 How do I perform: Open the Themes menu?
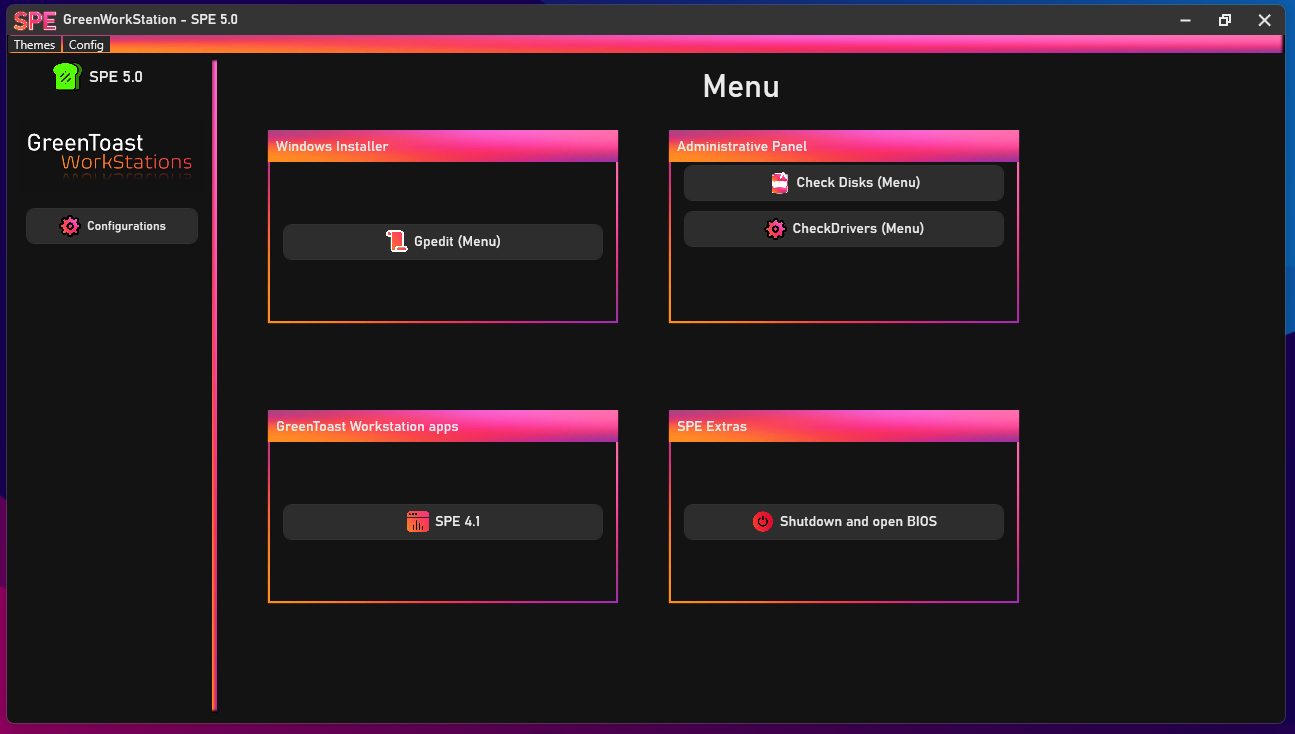34,45
